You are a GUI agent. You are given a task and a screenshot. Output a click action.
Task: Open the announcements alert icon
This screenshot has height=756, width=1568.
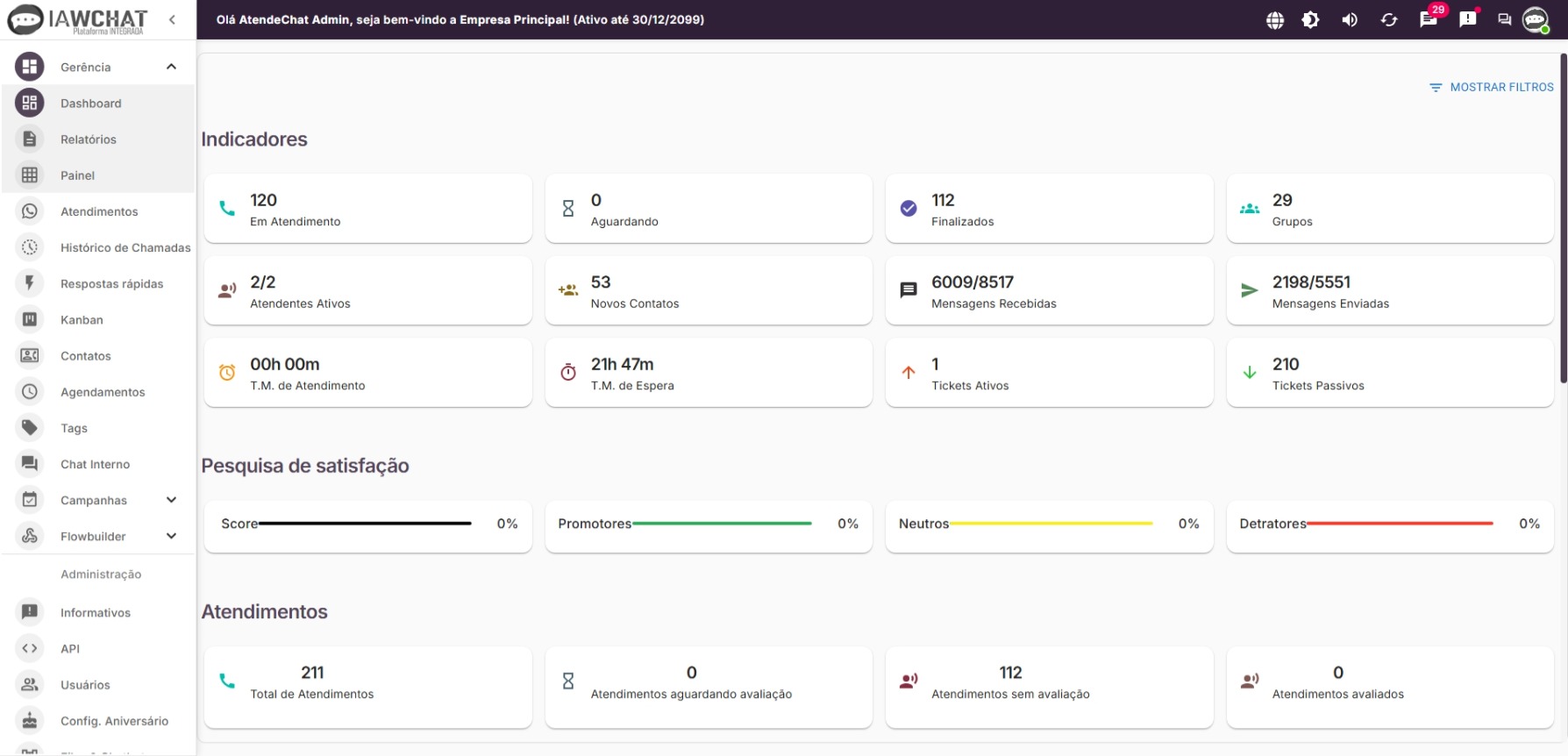pyautogui.click(x=1468, y=19)
